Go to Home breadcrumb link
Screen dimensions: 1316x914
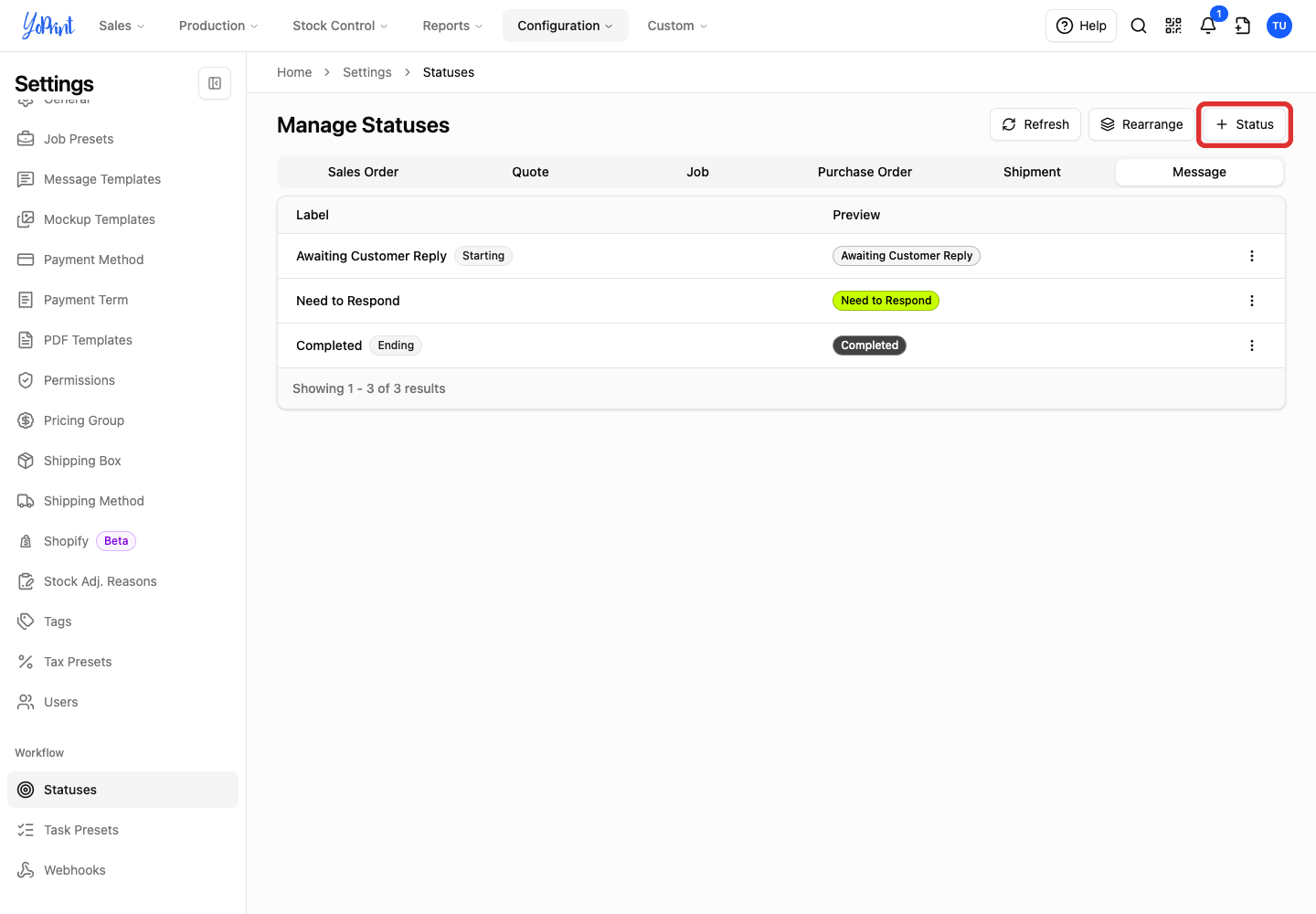[x=294, y=72]
